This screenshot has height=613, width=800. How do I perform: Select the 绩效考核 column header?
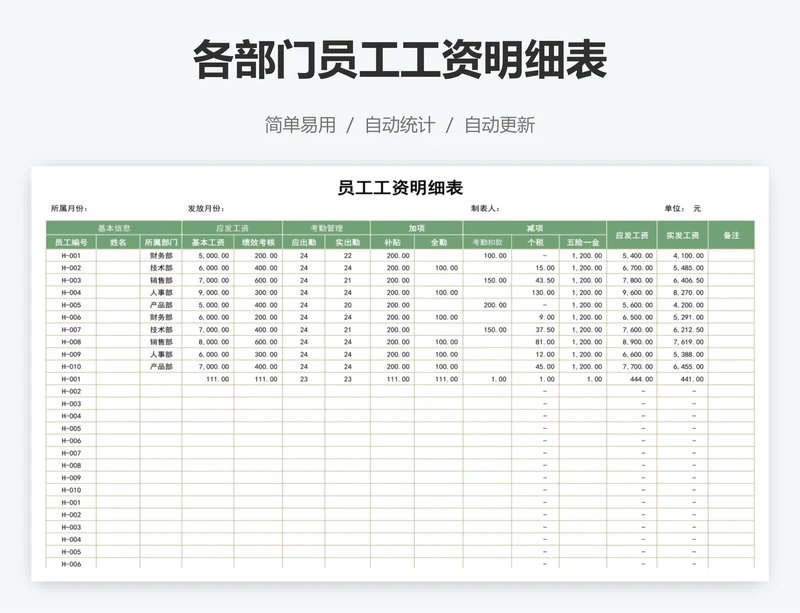(258, 242)
